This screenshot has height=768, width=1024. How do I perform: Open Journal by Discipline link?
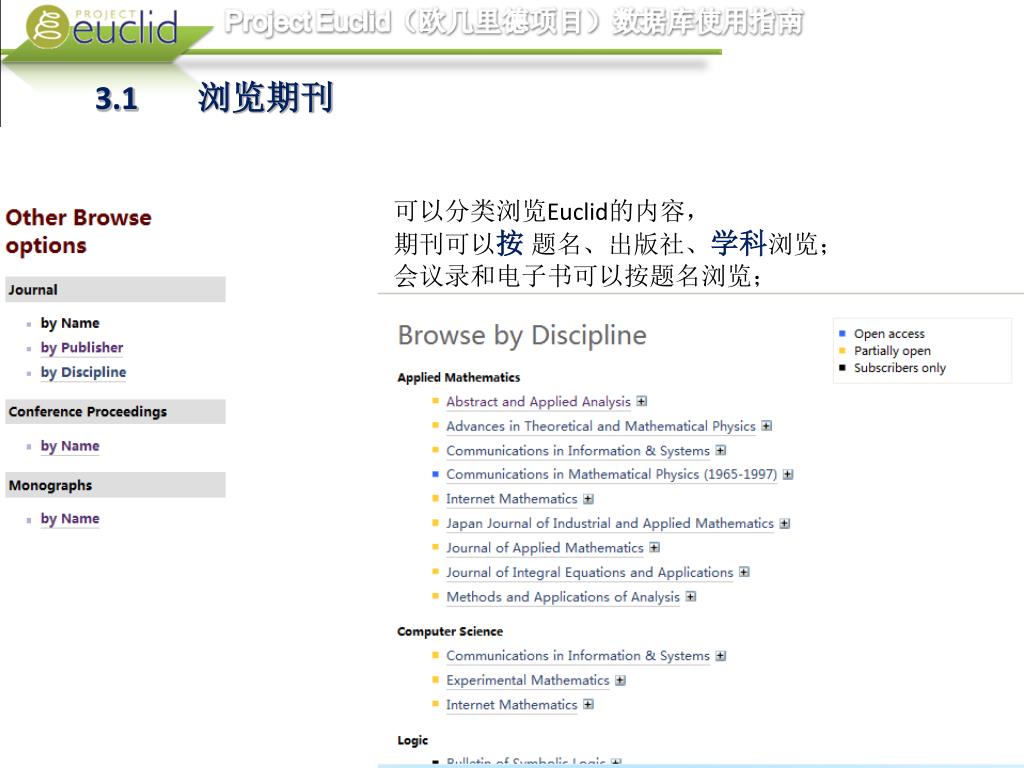(x=83, y=372)
